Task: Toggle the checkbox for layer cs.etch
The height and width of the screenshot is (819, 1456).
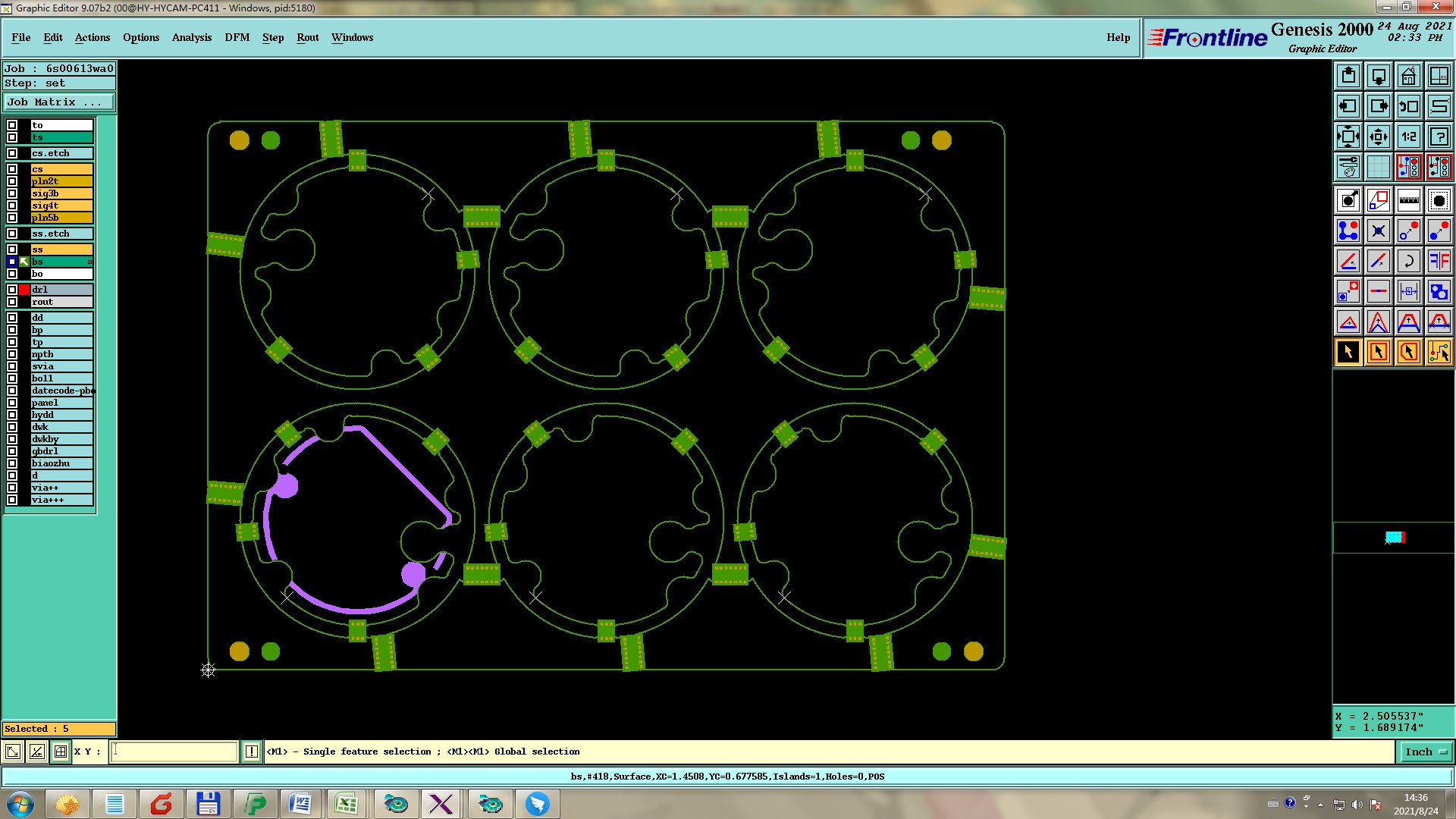Action: click(12, 153)
